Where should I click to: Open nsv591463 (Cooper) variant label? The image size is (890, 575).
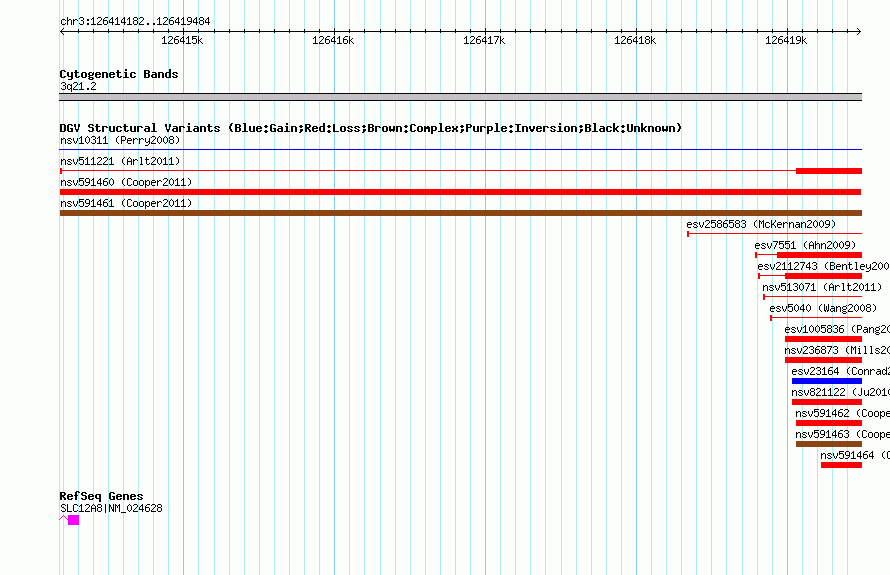point(842,434)
